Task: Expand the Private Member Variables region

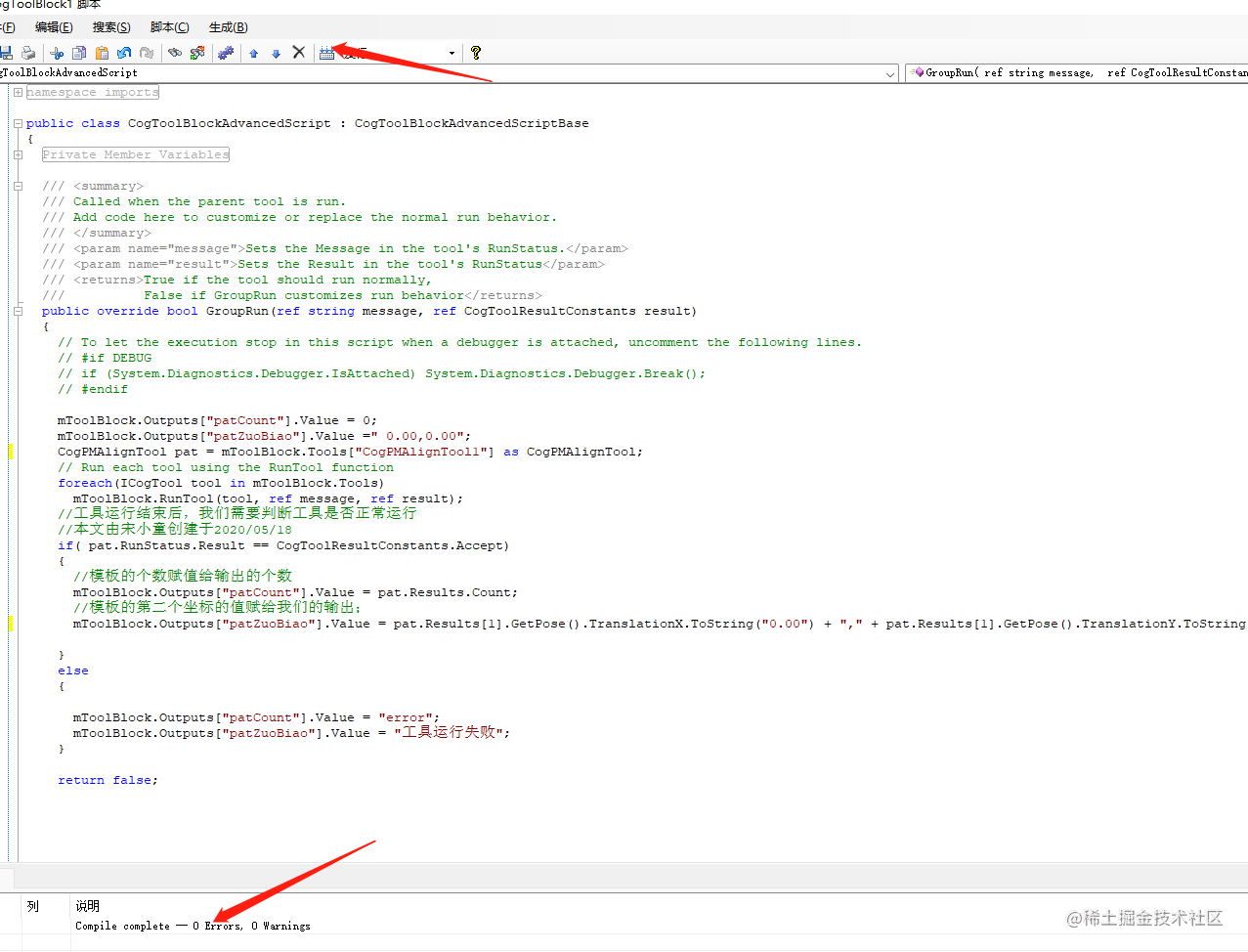Action: click(18, 154)
